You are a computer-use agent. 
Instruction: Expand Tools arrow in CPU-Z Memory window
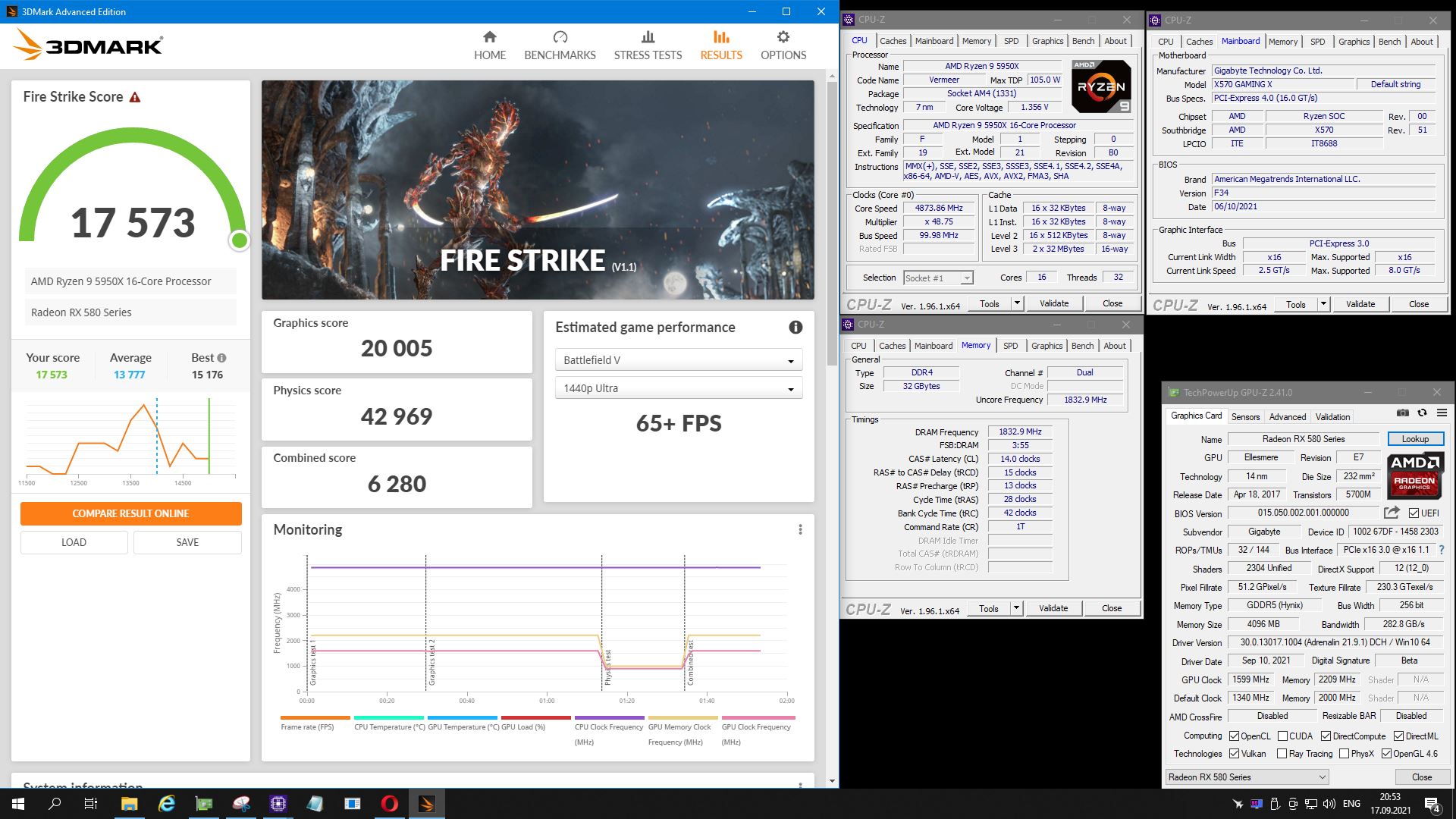[x=1016, y=608]
